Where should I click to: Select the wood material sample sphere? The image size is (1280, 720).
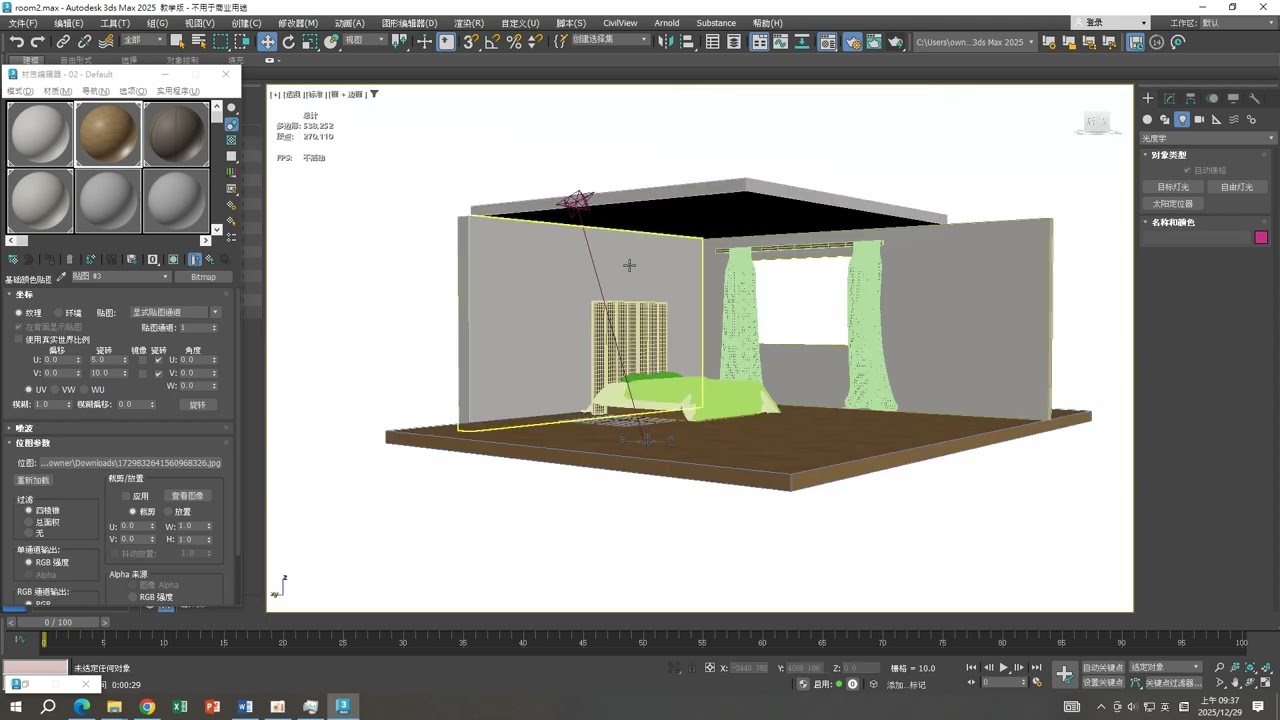click(x=107, y=134)
